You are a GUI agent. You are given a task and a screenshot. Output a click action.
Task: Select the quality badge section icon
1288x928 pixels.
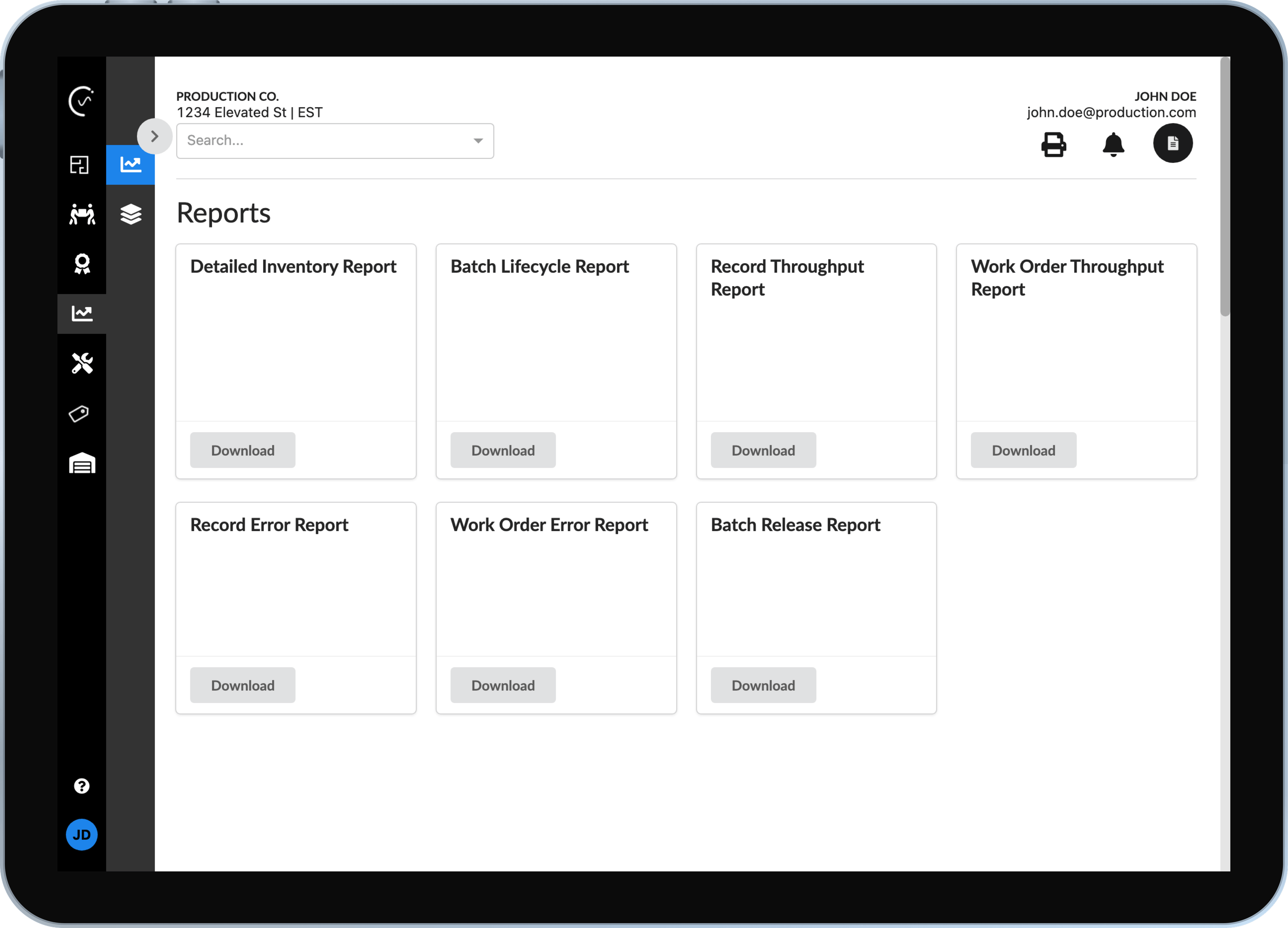(x=82, y=263)
